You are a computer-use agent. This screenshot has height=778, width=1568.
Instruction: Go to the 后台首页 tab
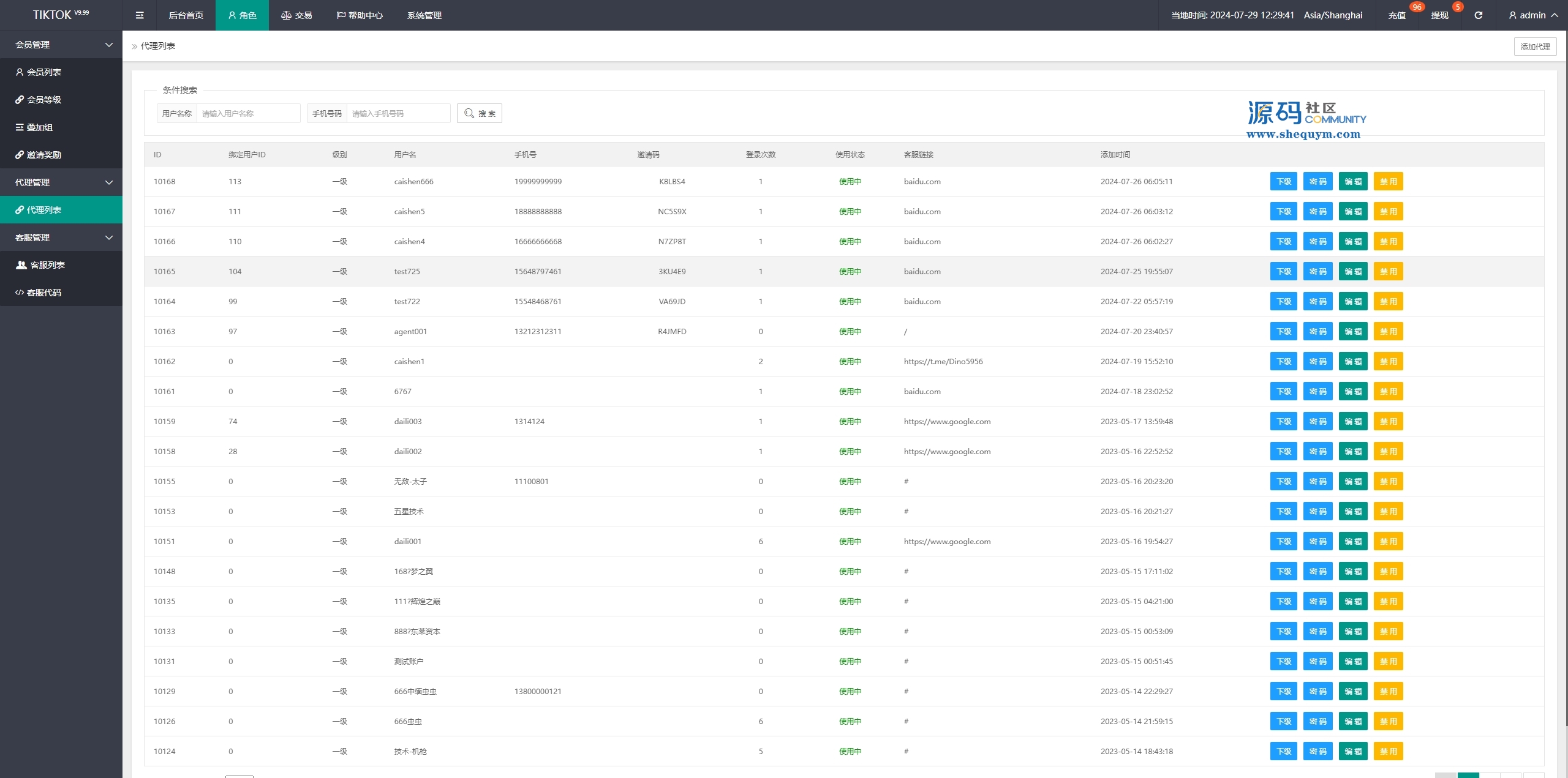(x=186, y=15)
